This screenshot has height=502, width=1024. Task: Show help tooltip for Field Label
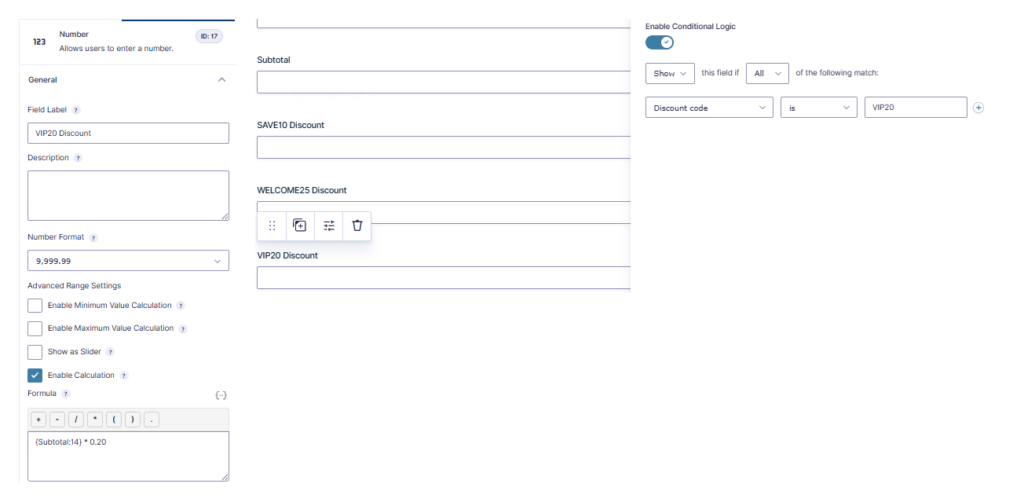[76, 110]
